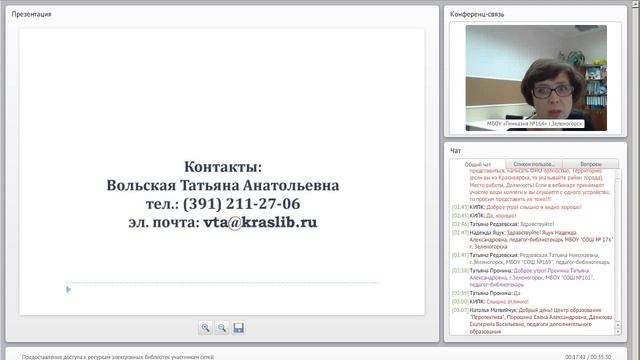
Task: Zoom in on the presentation slide
Action: 205,328
